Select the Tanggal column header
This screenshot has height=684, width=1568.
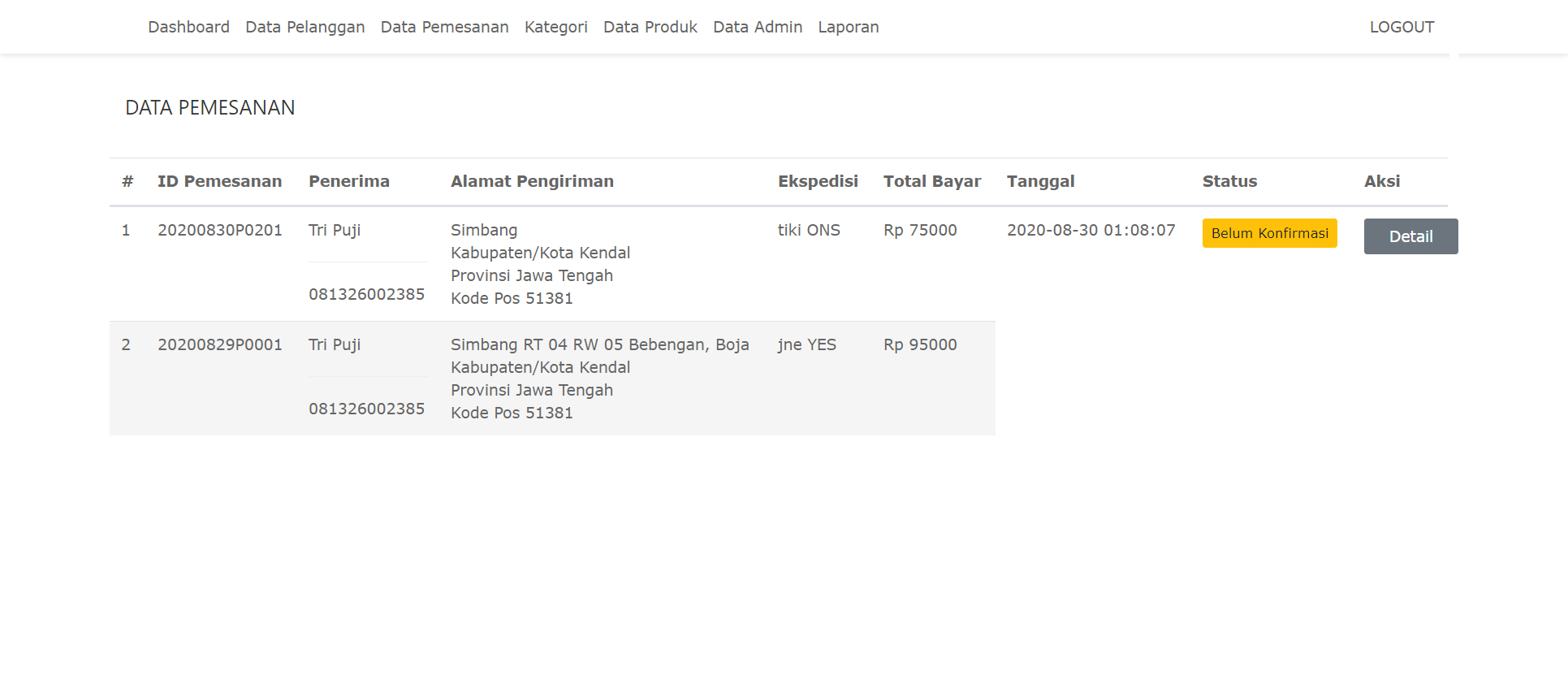tap(1040, 181)
